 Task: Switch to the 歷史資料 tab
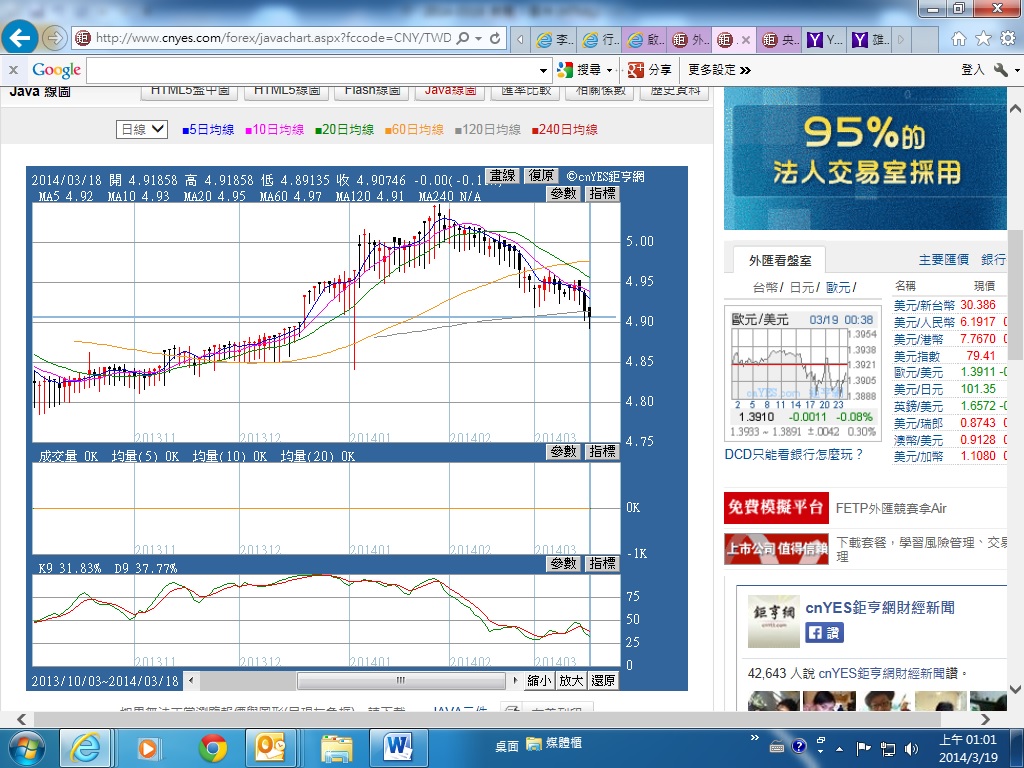point(675,92)
